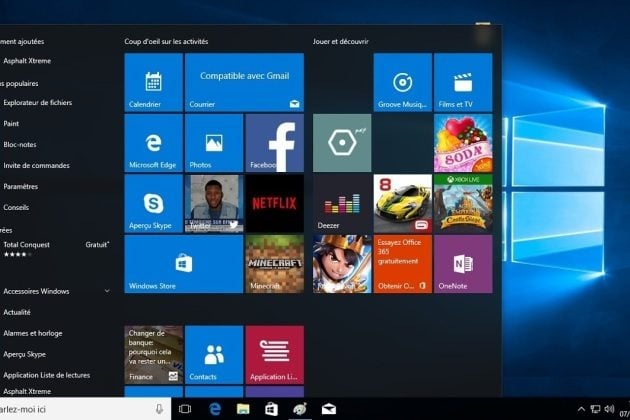This screenshot has width=630, height=420.
Task: Open the hexagon PicsArt tile
Action: pyautogui.click(x=342, y=143)
